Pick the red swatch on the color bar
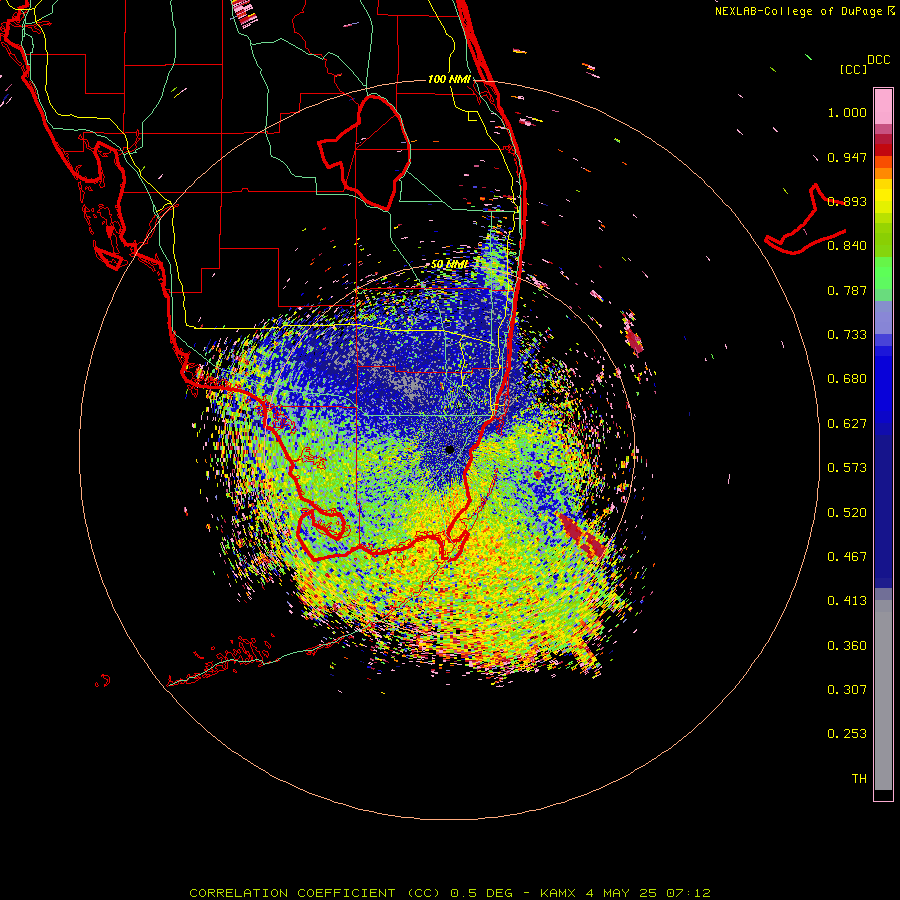The image size is (900, 900). pyautogui.click(x=883, y=150)
